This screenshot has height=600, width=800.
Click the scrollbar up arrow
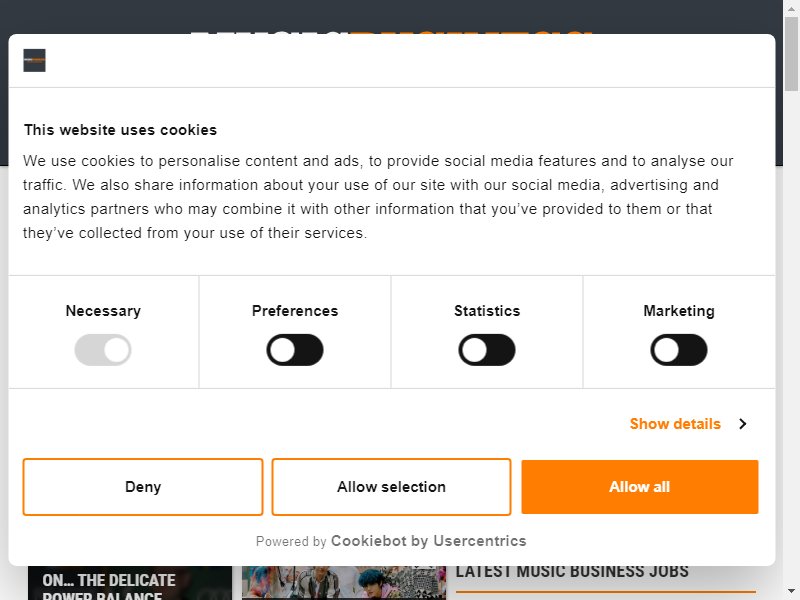pos(791,8)
